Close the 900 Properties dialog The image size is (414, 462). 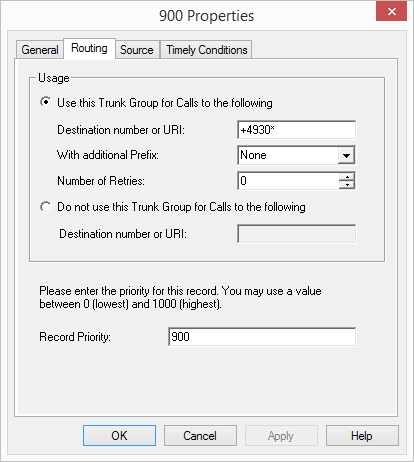point(391,11)
